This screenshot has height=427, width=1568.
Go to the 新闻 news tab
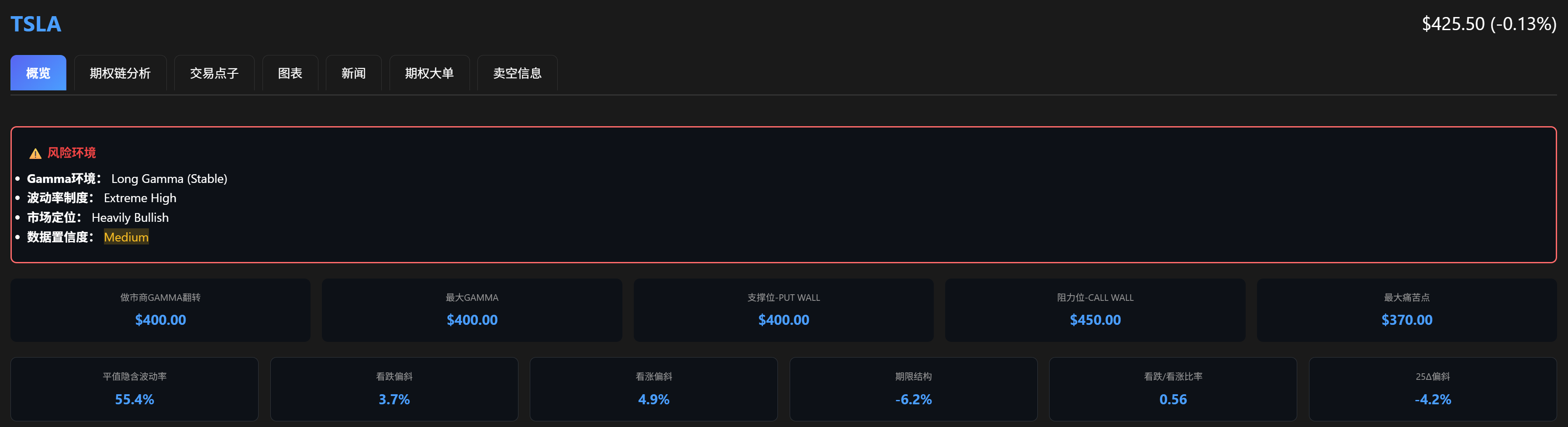(x=354, y=73)
